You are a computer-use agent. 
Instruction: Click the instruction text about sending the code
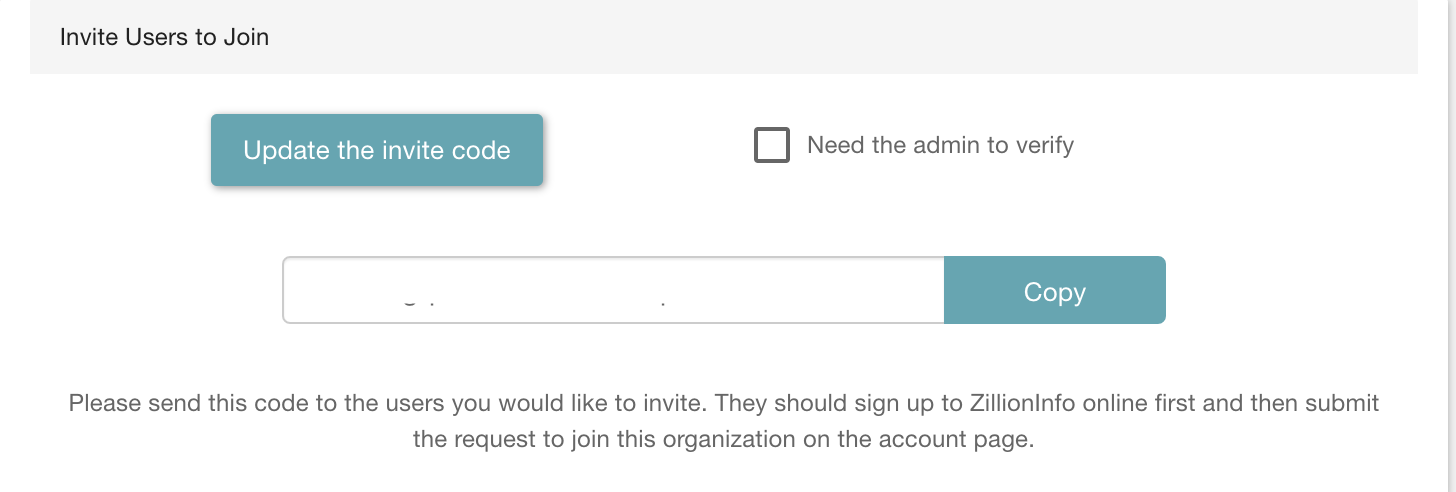click(723, 421)
